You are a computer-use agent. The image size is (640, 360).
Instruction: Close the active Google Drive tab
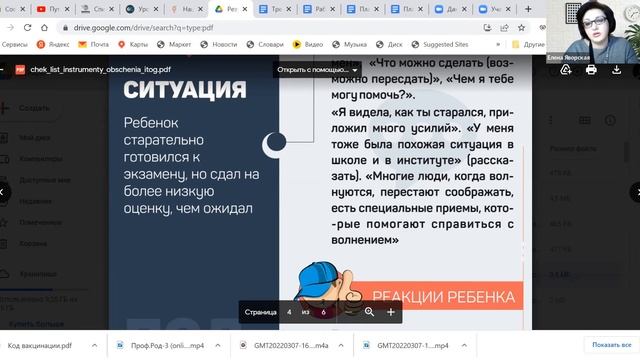(x=245, y=9)
